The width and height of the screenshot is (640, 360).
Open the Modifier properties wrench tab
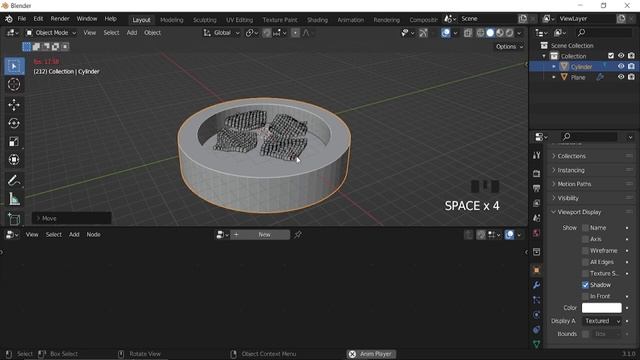pos(537,285)
